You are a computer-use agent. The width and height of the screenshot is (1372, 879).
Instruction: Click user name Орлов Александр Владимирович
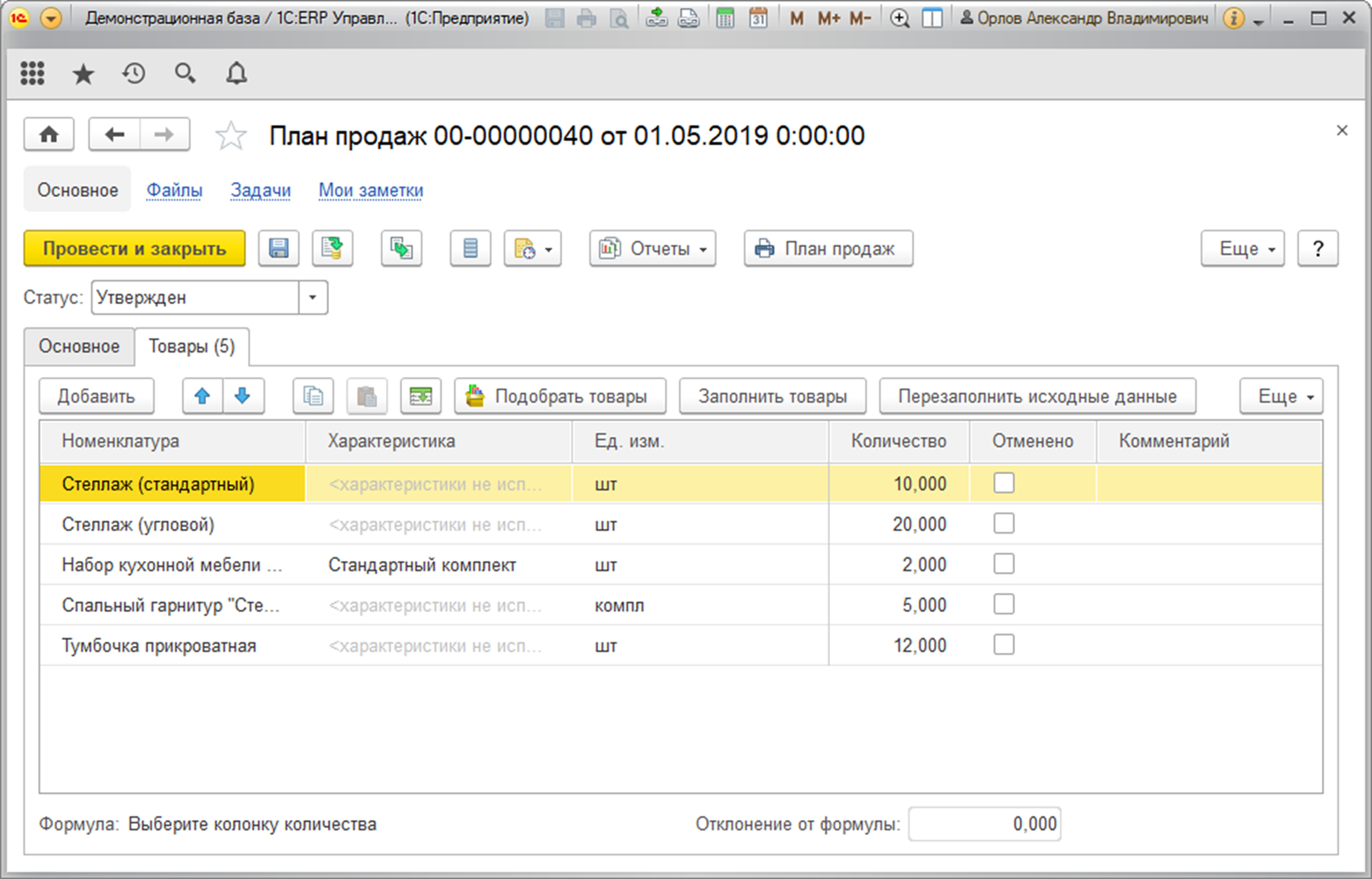tap(1084, 18)
